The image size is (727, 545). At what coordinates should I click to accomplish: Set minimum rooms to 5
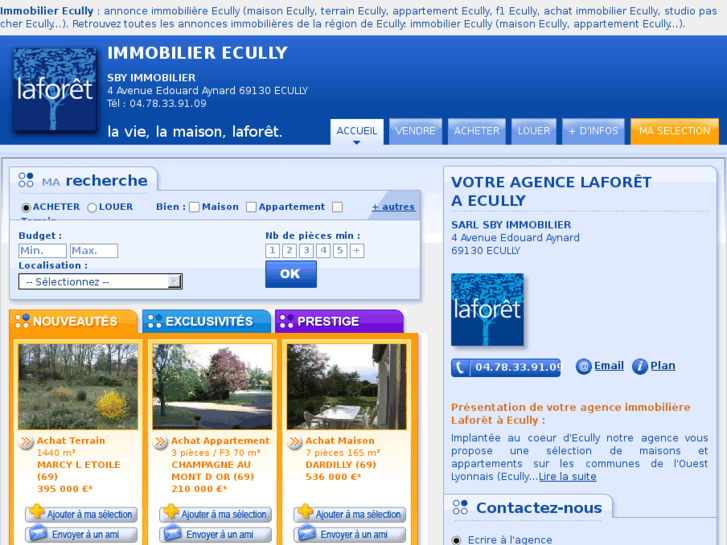coord(340,250)
